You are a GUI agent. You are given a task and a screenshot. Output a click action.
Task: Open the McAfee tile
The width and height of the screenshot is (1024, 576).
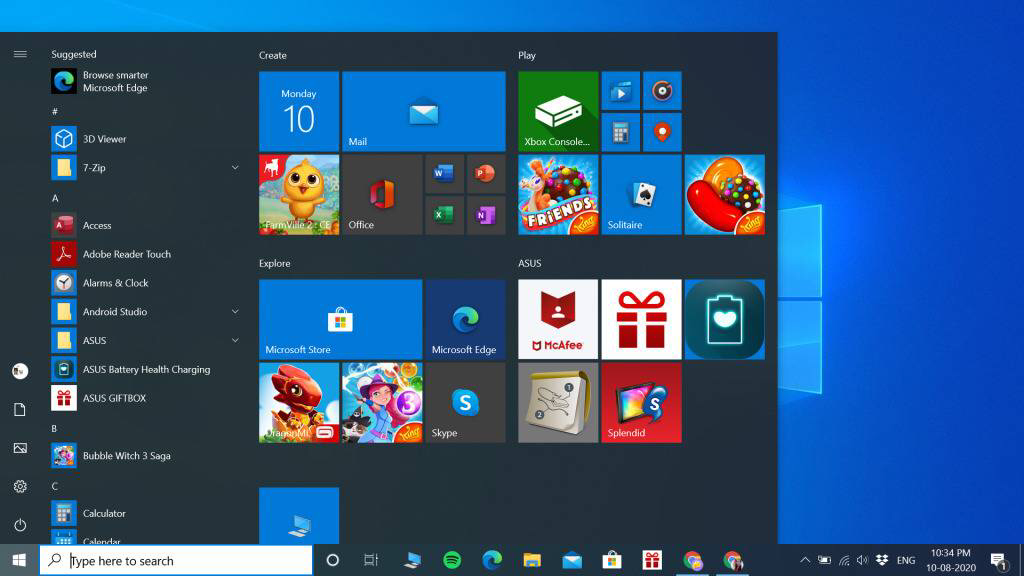(x=558, y=319)
